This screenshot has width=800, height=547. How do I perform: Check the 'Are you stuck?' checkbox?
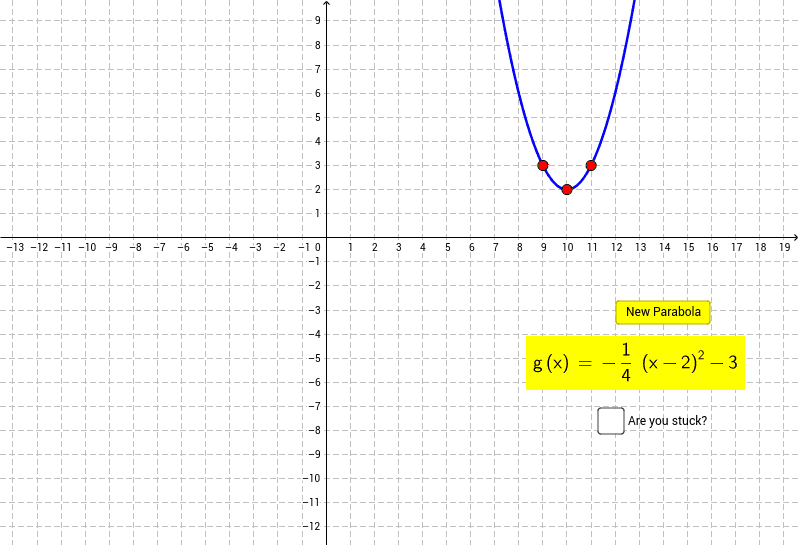pos(611,421)
